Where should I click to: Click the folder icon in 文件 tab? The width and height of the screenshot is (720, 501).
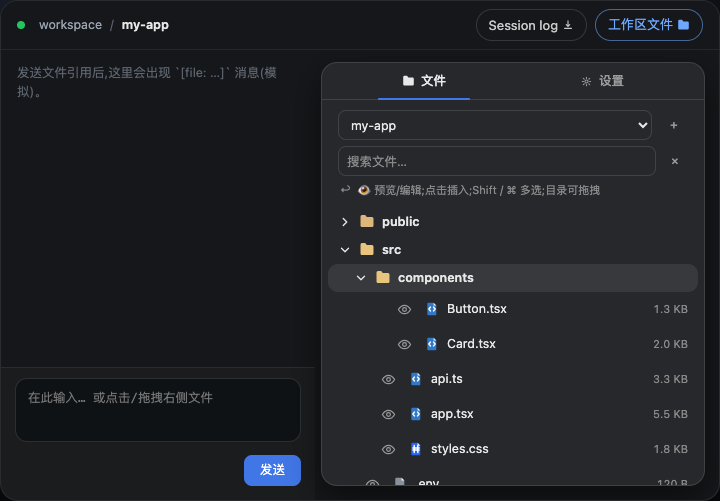coord(408,81)
